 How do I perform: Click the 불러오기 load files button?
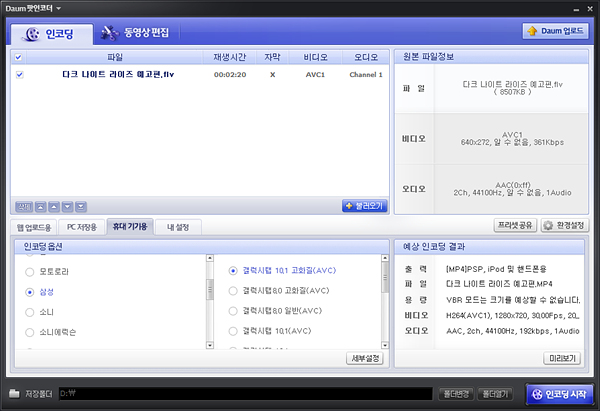pyautogui.click(x=365, y=206)
